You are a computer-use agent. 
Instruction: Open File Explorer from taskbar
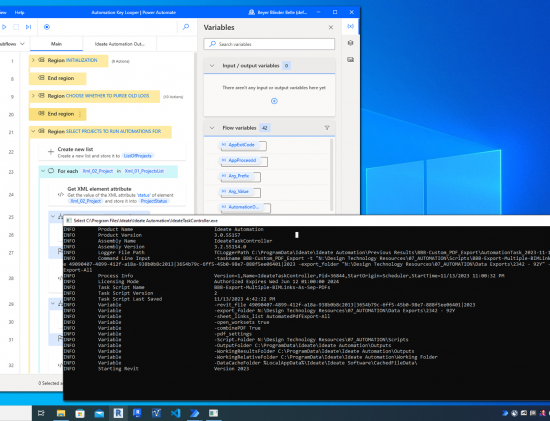(x=61, y=413)
